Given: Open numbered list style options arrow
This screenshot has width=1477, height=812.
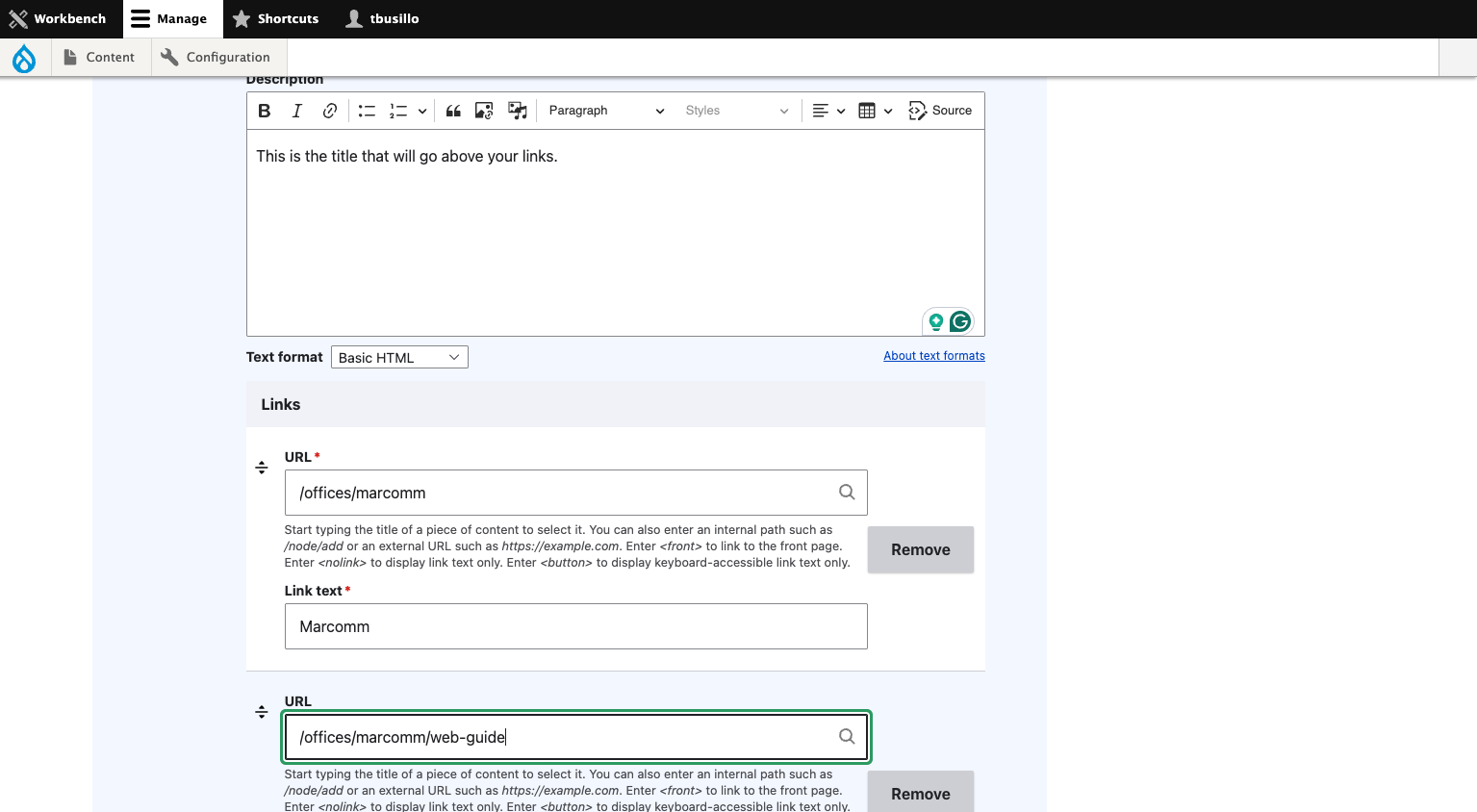Looking at the screenshot, I should 421,111.
